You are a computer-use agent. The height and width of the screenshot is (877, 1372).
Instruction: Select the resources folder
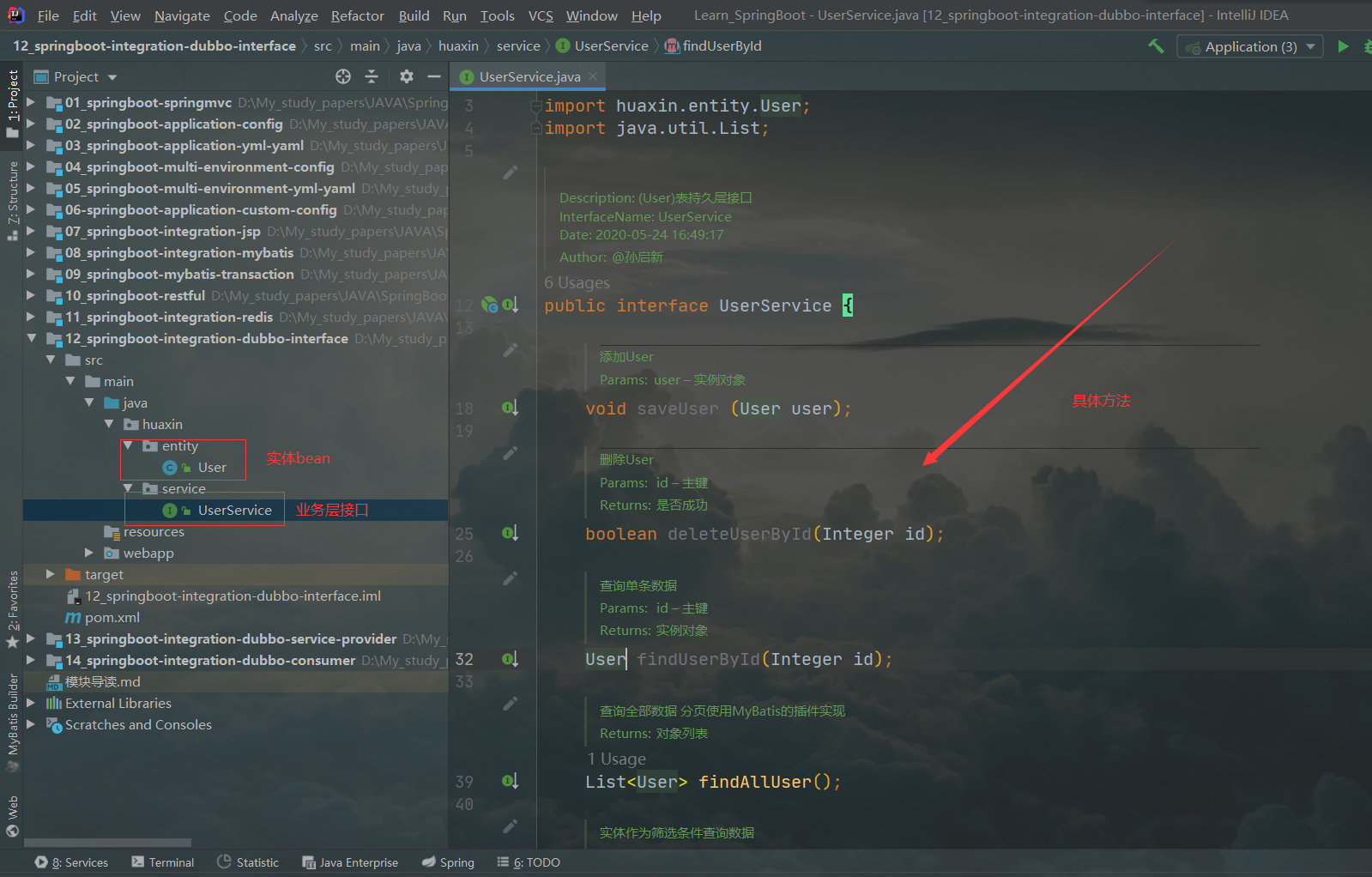(153, 531)
